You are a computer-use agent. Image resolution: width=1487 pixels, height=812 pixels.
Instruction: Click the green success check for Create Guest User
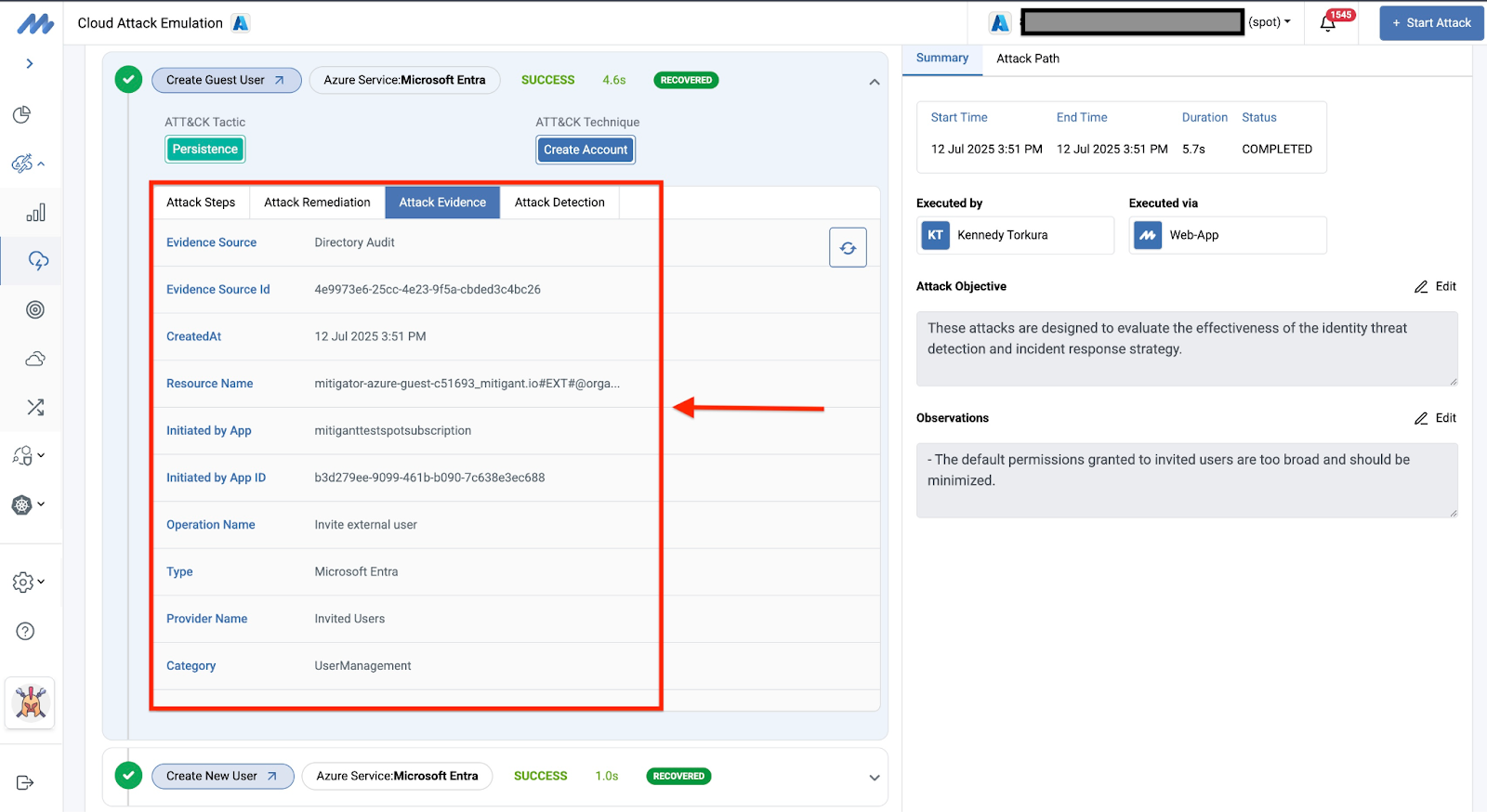[x=128, y=80]
